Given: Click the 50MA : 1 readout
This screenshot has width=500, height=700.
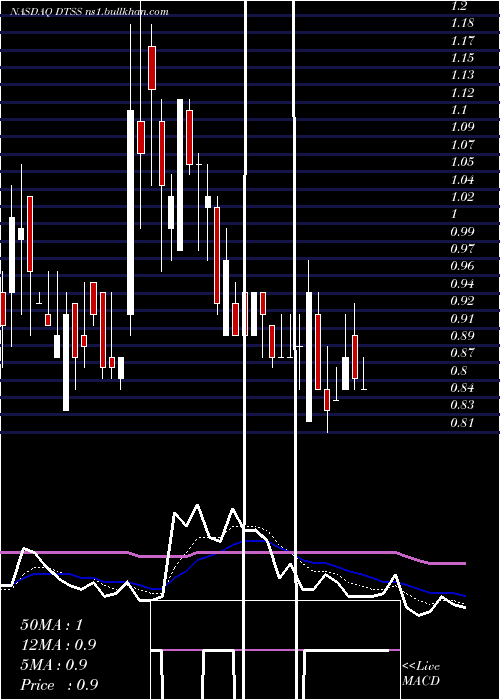Looking at the screenshot, I should pyautogui.click(x=52, y=625).
